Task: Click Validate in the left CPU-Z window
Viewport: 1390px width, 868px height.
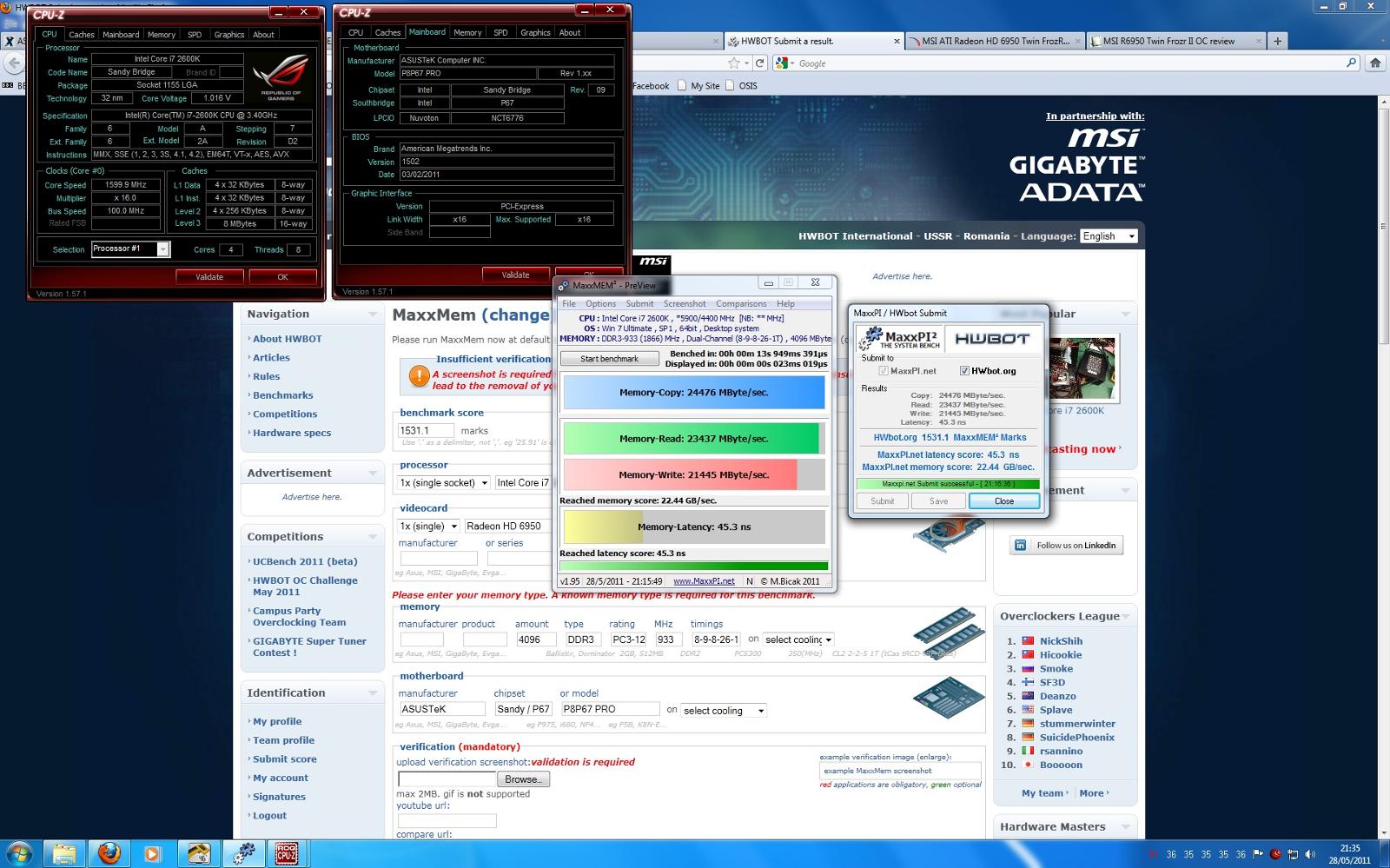Action: click(209, 277)
